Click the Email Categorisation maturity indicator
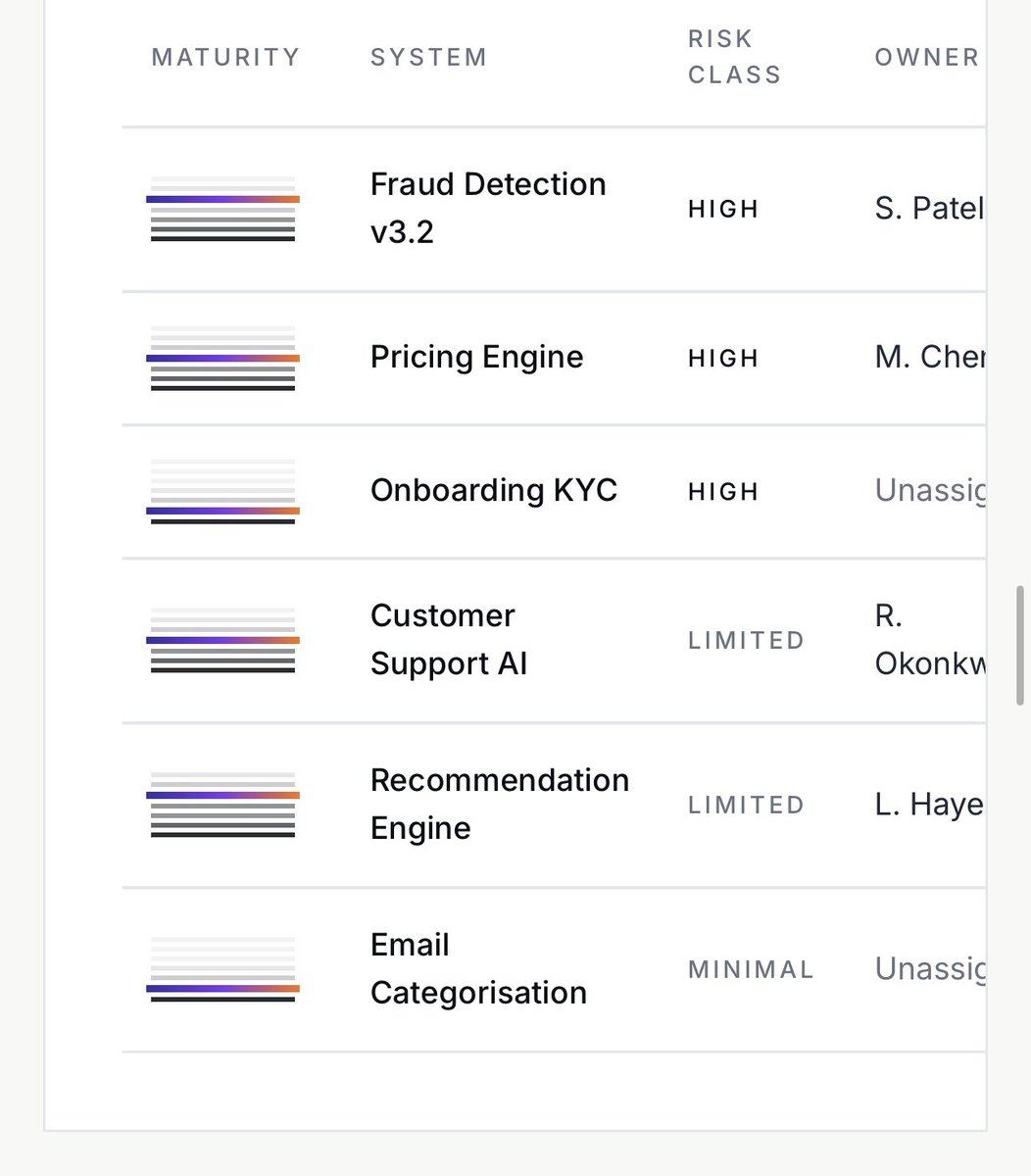 point(222,969)
